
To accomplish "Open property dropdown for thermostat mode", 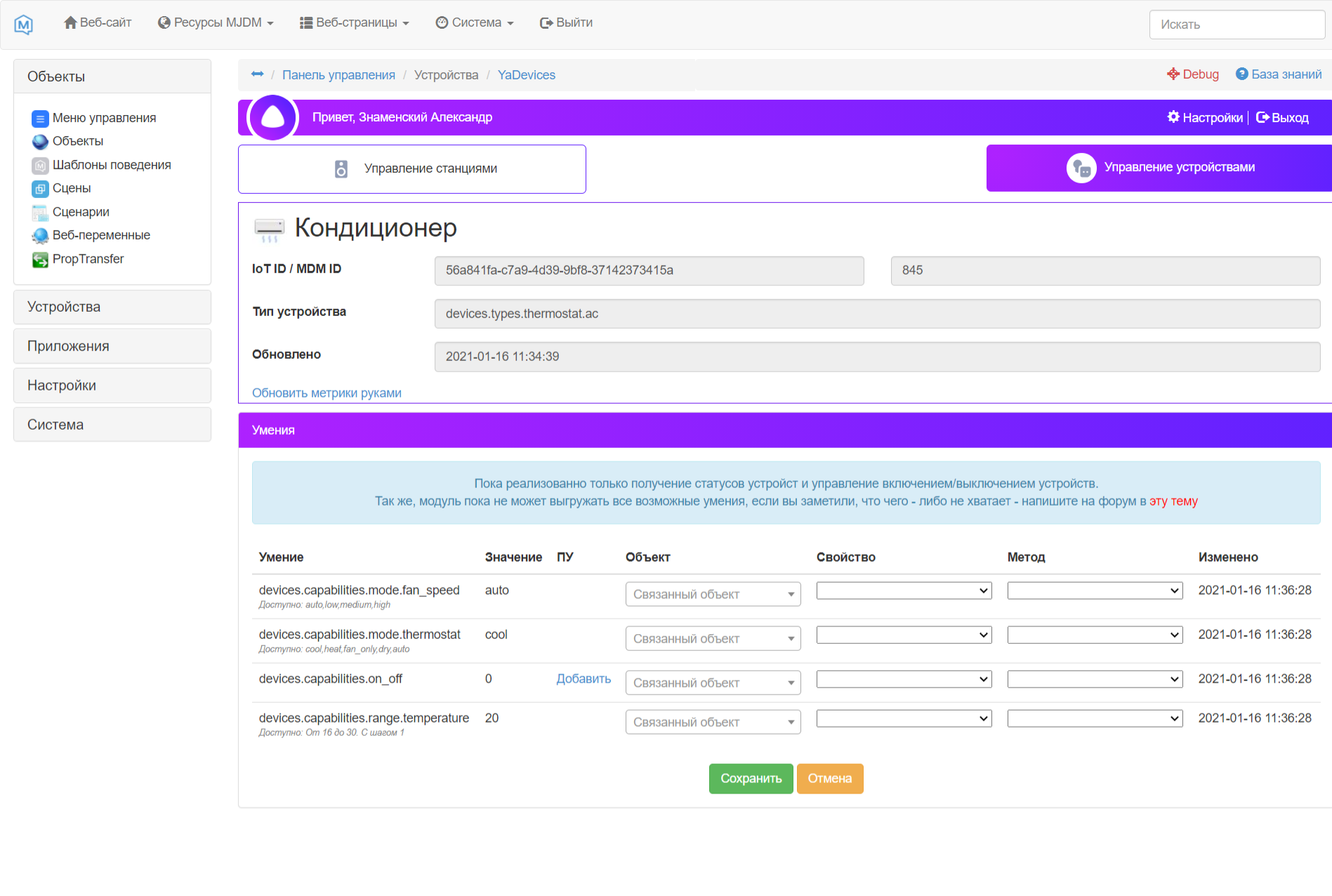I will [x=904, y=635].
